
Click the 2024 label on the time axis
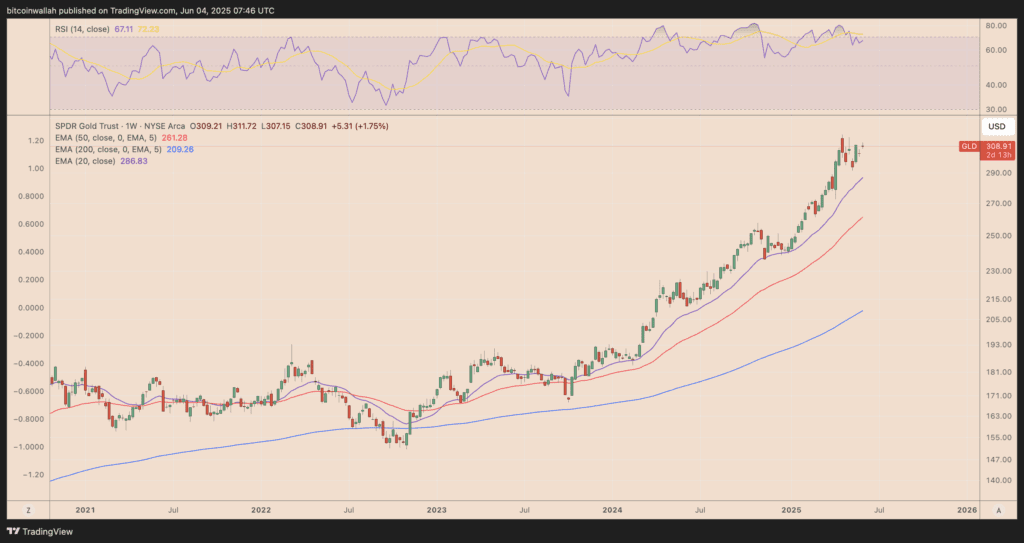point(613,510)
